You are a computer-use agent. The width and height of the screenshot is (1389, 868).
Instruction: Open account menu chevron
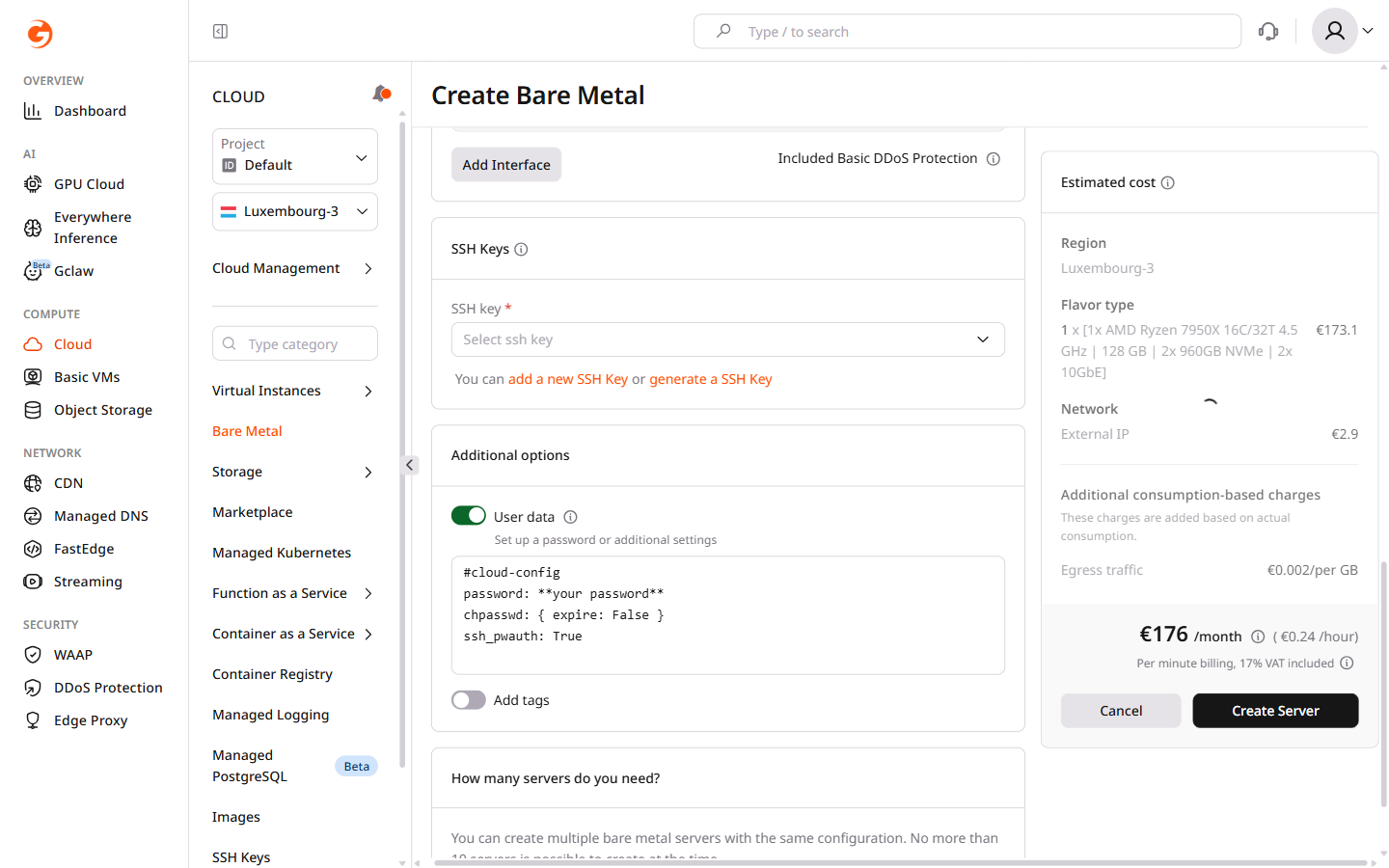[x=1368, y=31]
